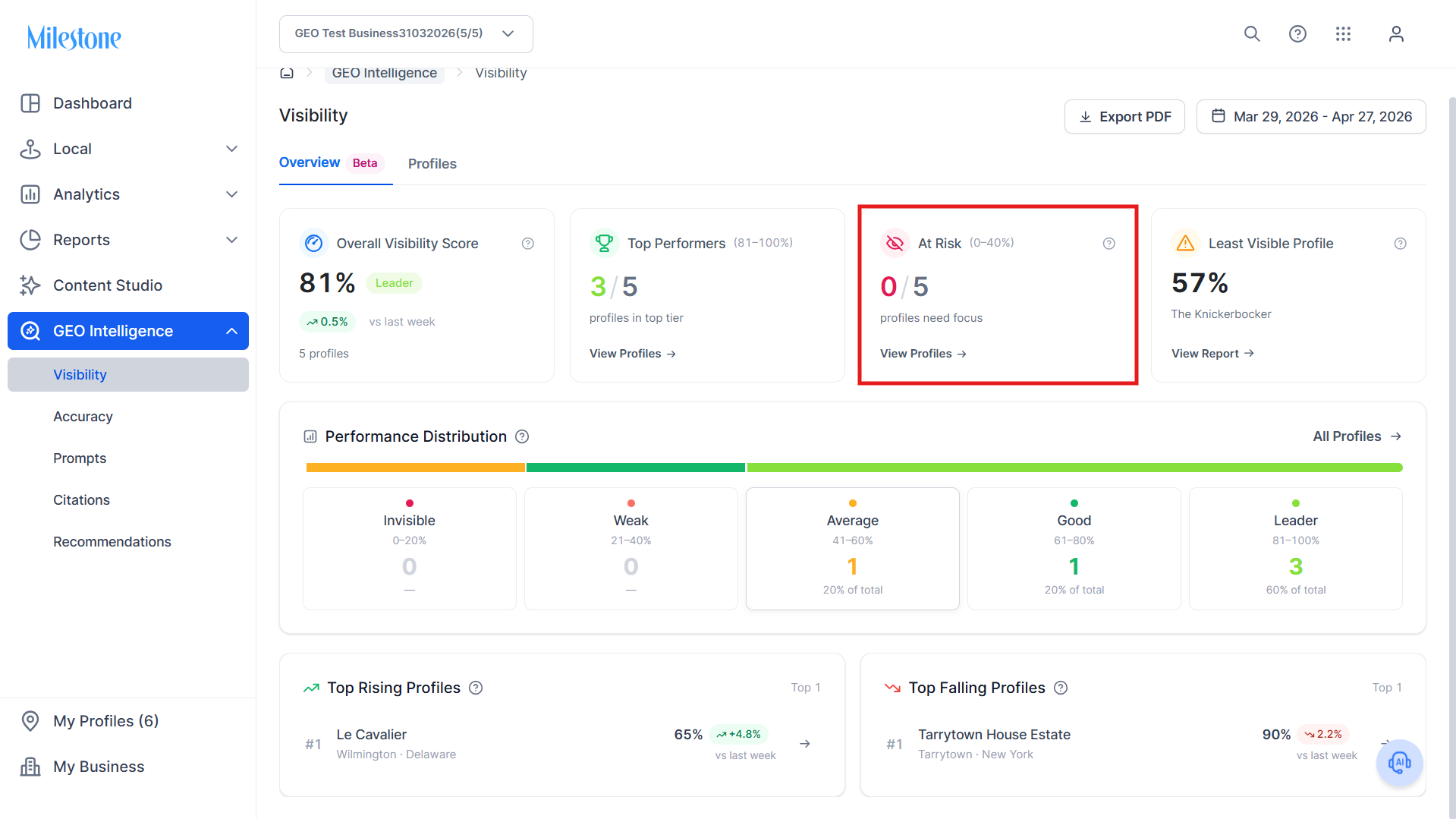1456x819 pixels.
Task: Select the Weak 21–40% tier card
Action: (x=631, y=549)
